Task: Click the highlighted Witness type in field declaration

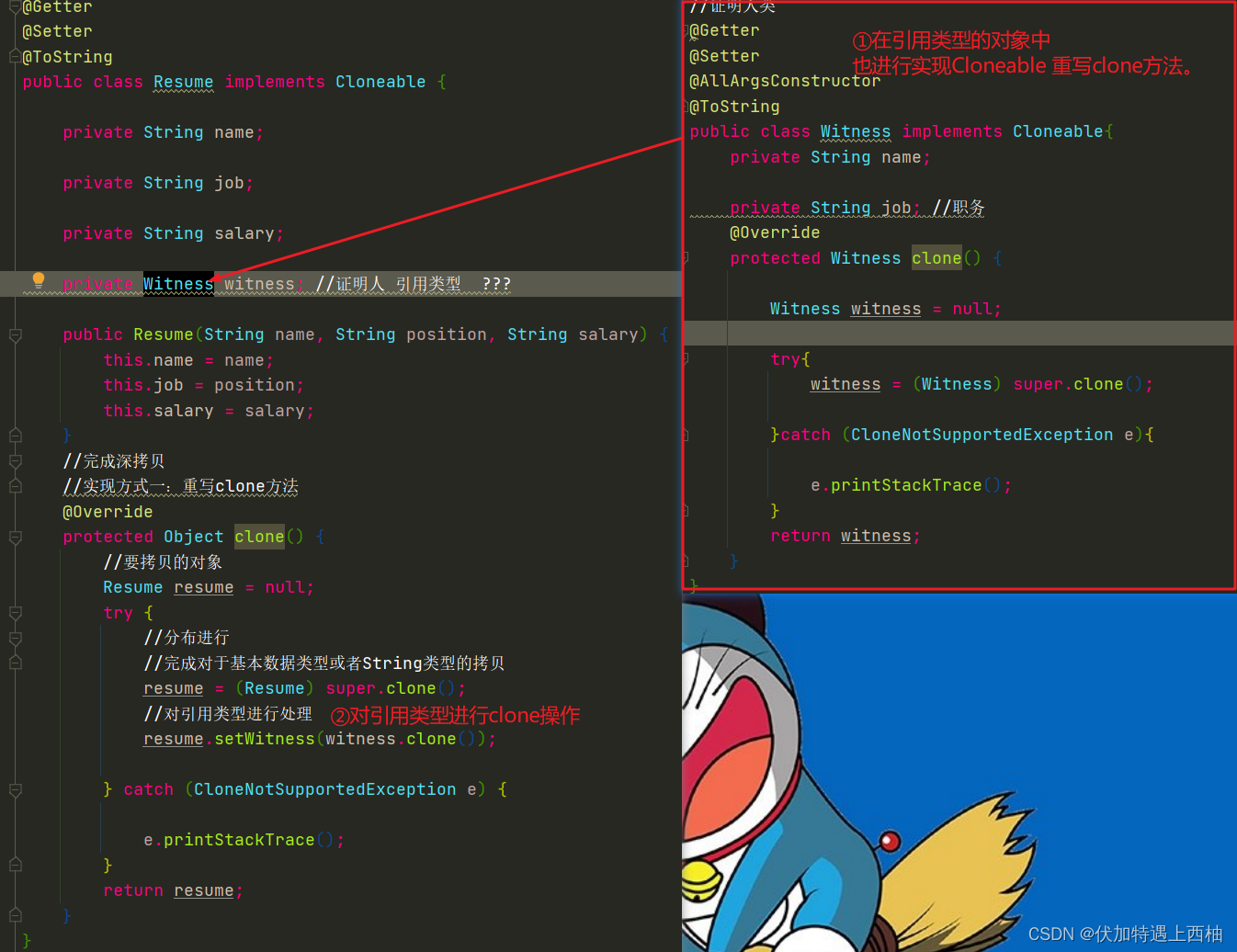Action: point(178,284)
